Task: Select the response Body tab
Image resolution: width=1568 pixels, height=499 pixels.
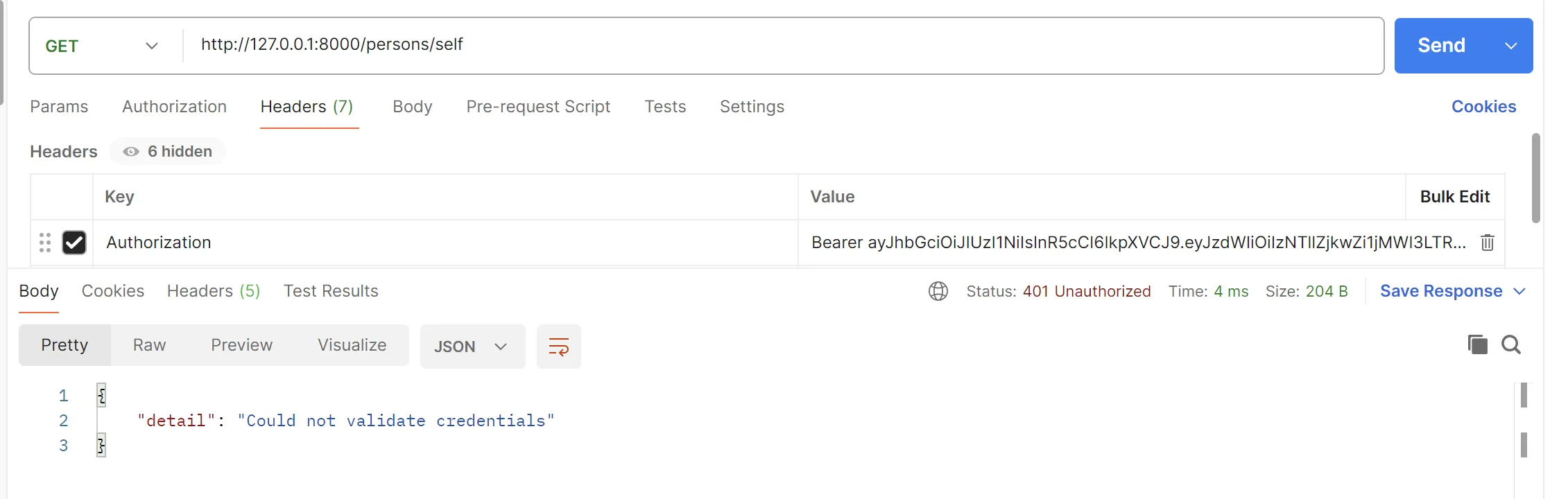Action: 39,291
